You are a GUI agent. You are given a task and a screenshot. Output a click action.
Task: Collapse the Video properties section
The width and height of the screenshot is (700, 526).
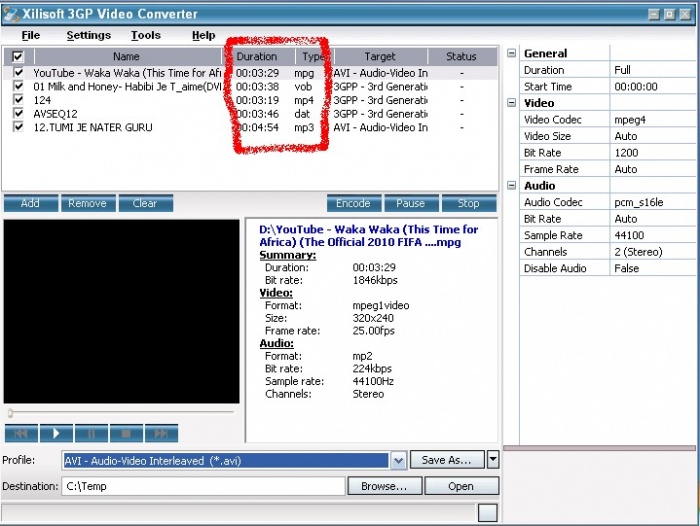[x=512, y=103]
